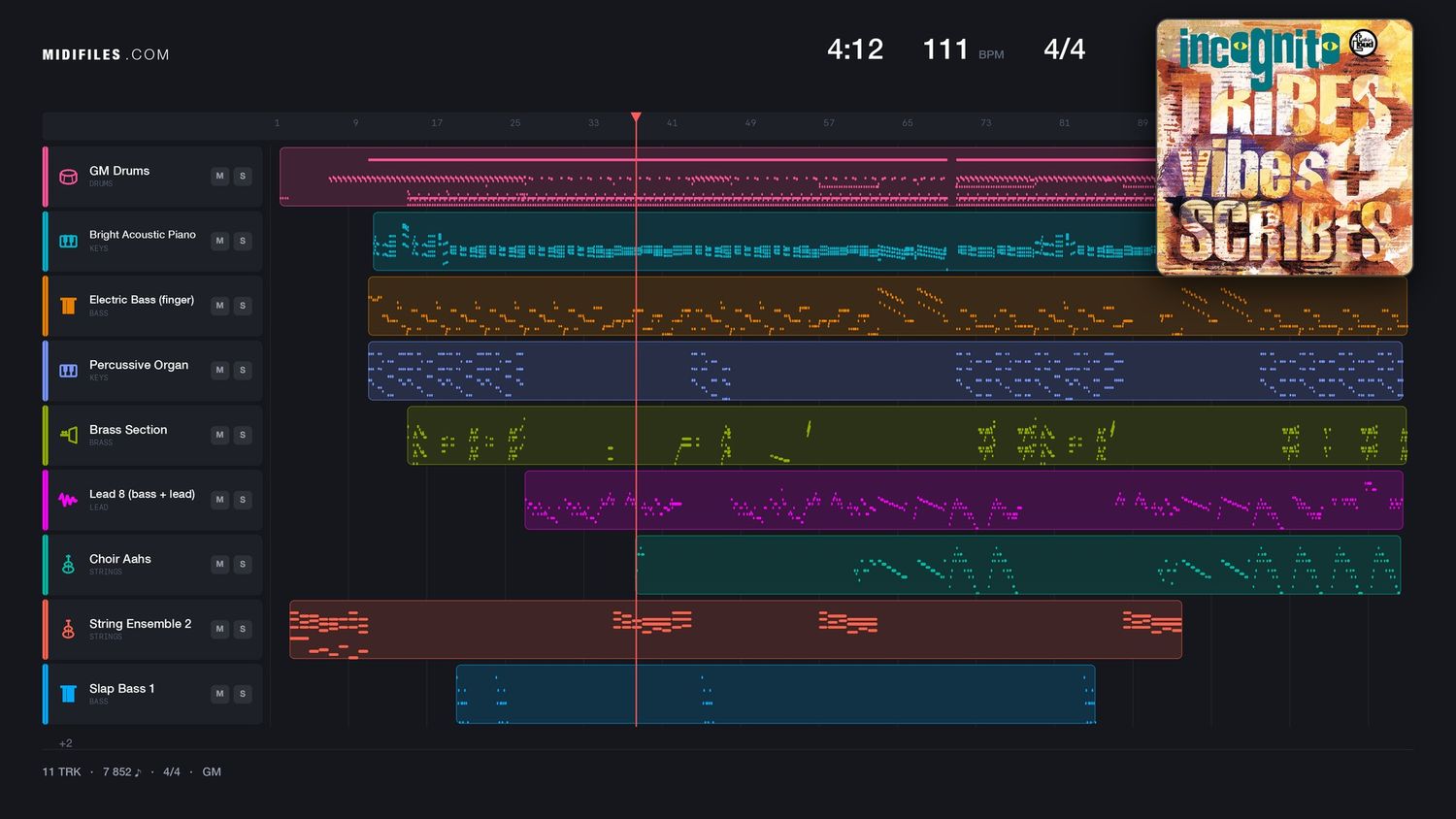Mute the Lead 8 (bass + lead) track
This screenshot has width=1456, height=819.
click(x=219, y=500)
